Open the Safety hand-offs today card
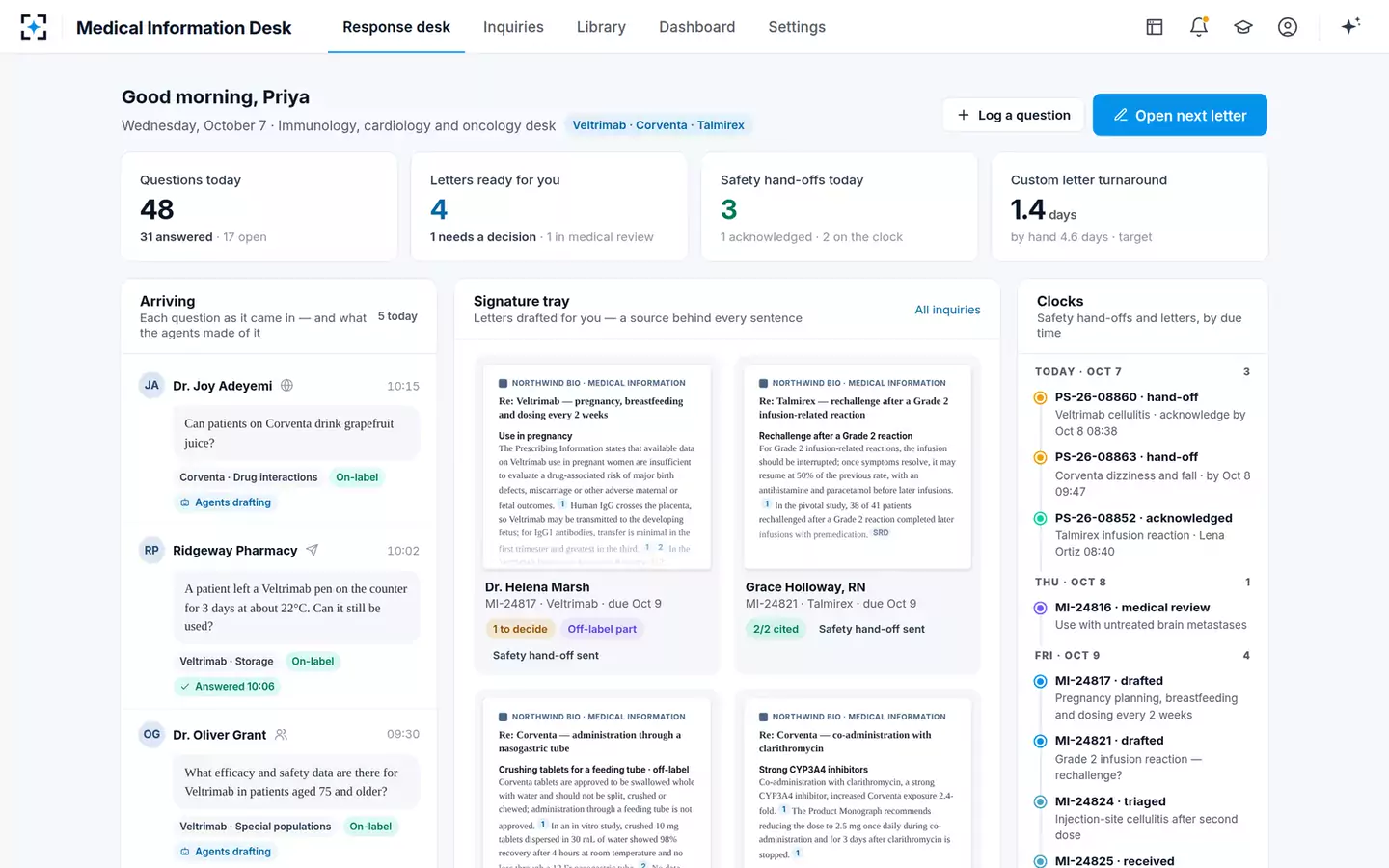 tap(839, 206)
